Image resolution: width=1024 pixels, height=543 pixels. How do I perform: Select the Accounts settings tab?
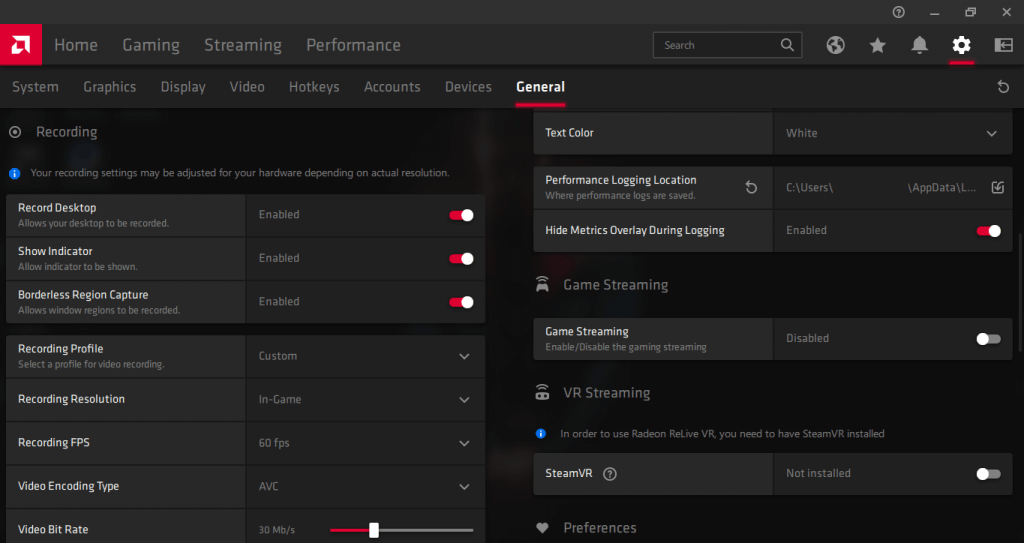[392, 87]
